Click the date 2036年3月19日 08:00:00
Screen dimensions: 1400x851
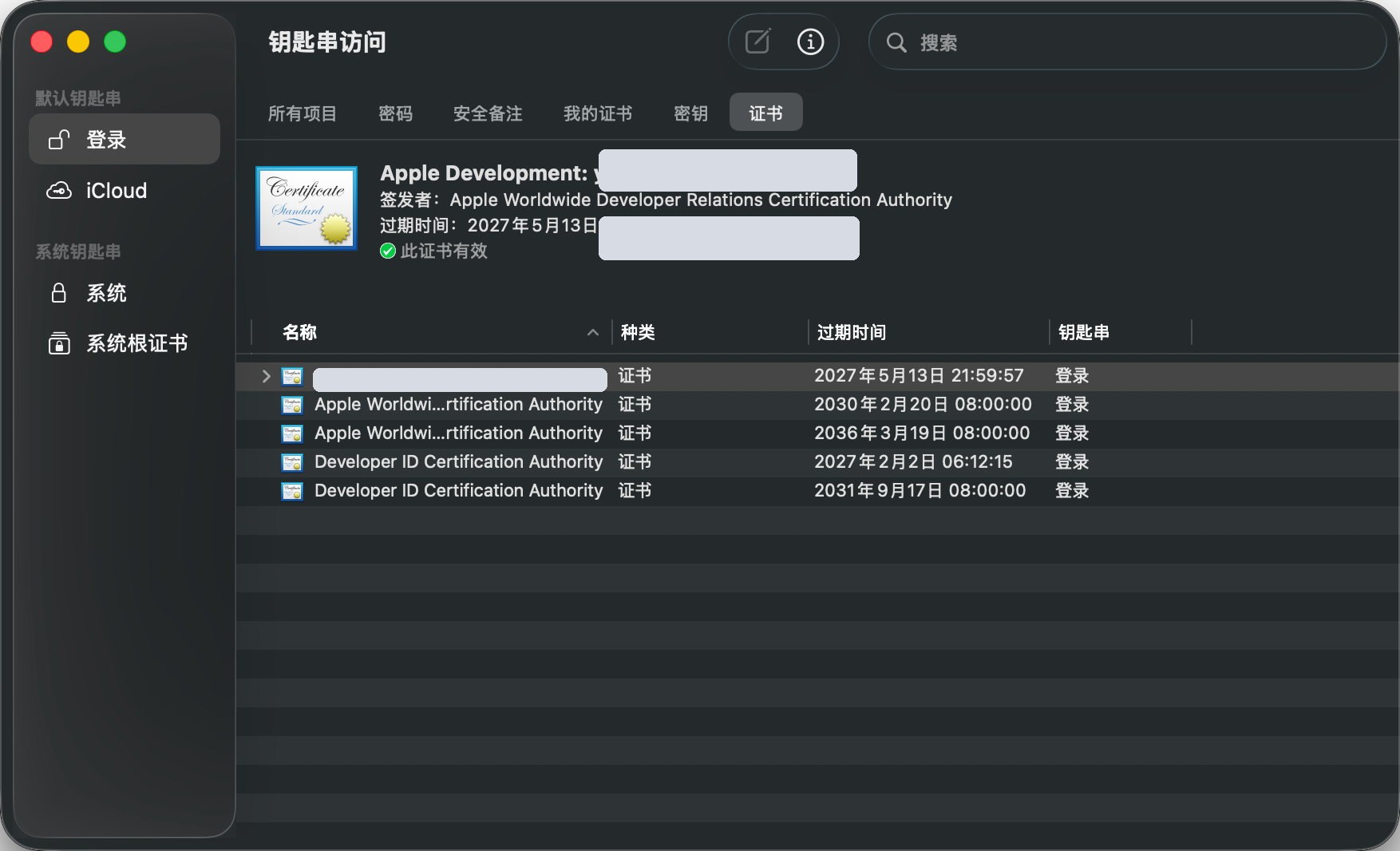[x=922, y=433]
